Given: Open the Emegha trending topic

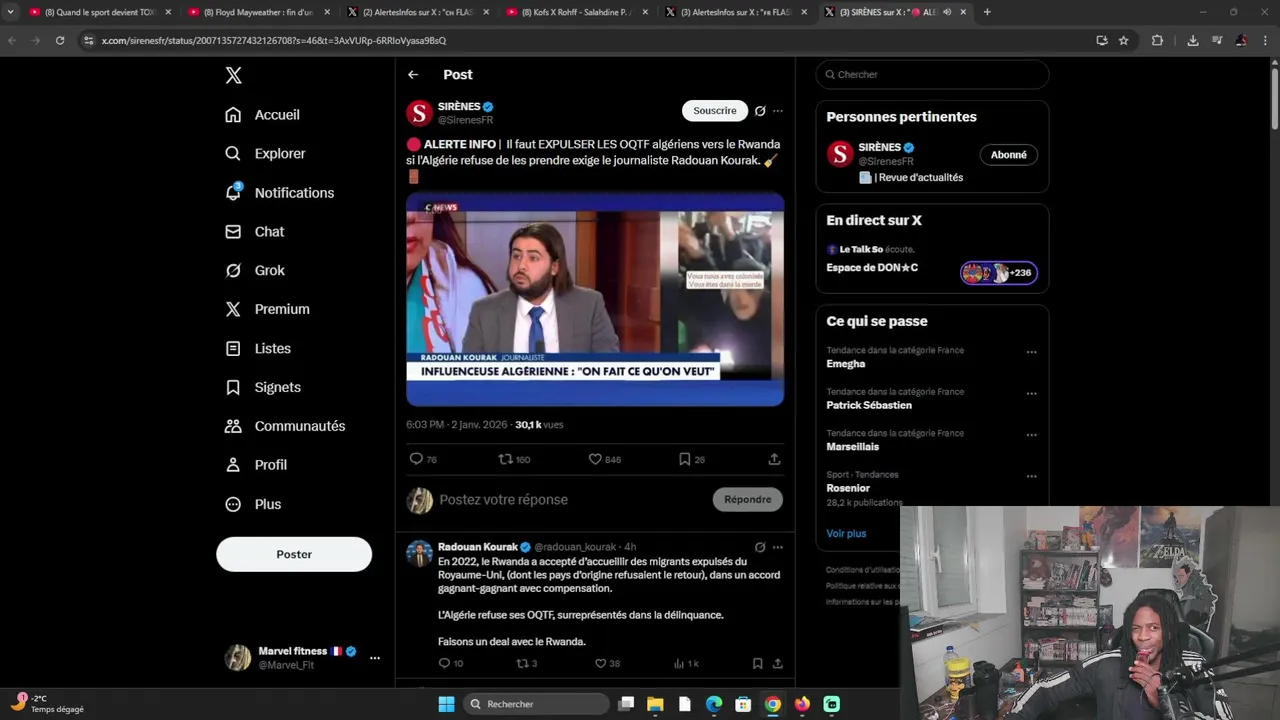Looking at the screenshot, I should coord(846,364).
